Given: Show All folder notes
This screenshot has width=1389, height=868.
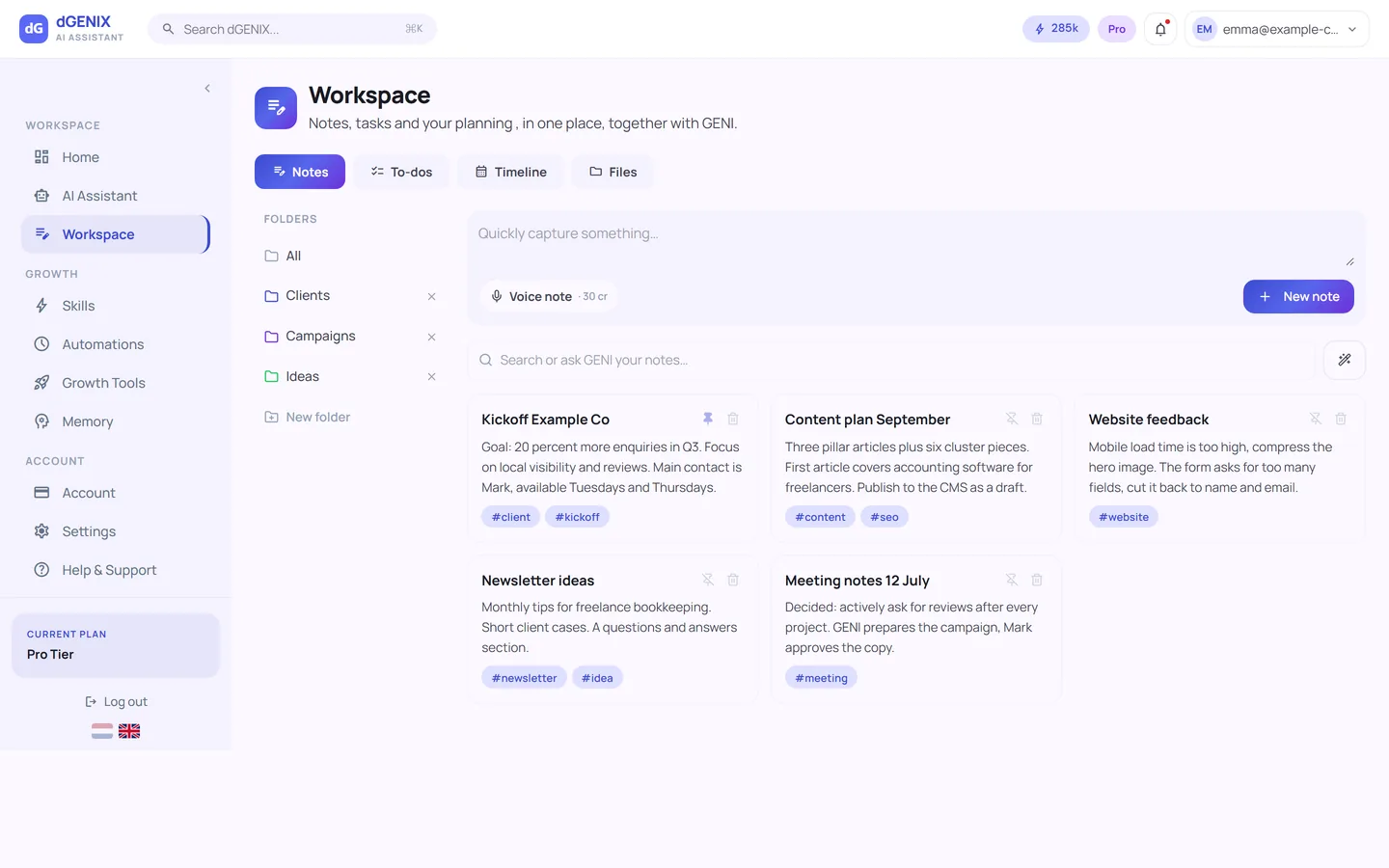Looking at the screenshot, I should pyautogui.click(x=352, y=256).
